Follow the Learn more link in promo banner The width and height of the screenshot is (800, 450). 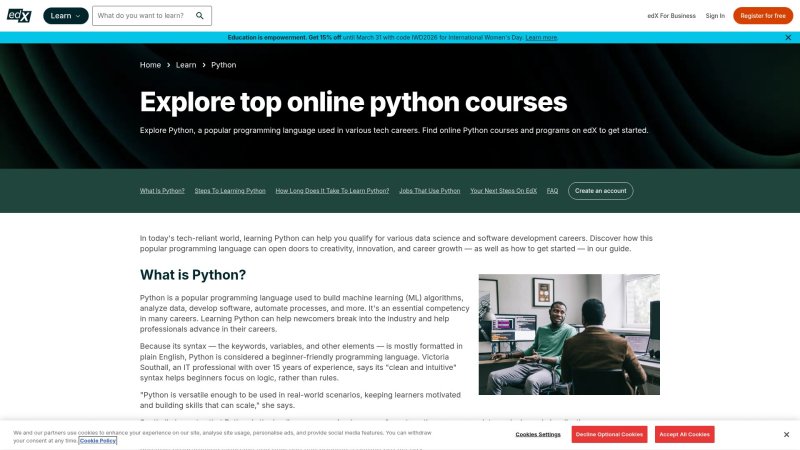[x=541, y=38]
